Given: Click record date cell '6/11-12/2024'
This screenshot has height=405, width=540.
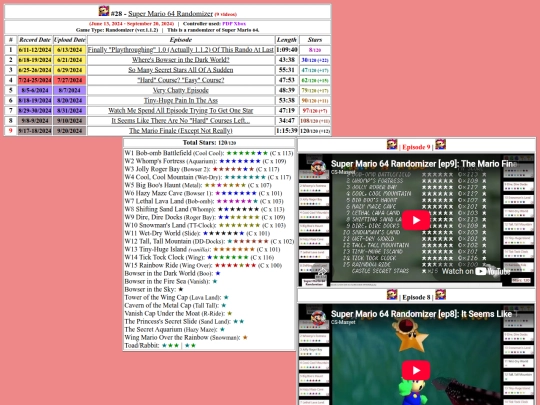Looking at the screenshot, I should point(35,50).
